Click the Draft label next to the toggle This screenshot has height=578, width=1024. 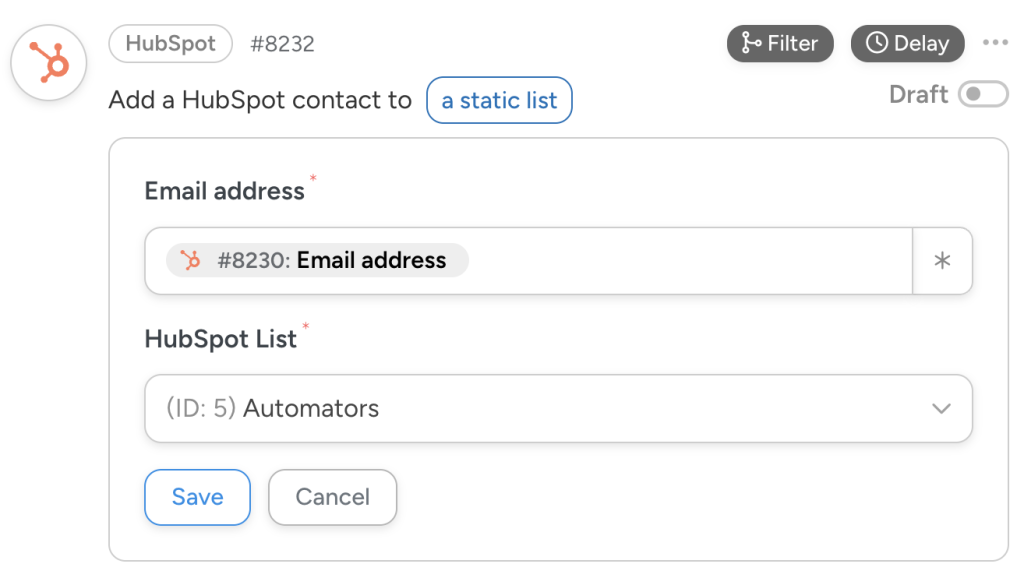[917, 94]
